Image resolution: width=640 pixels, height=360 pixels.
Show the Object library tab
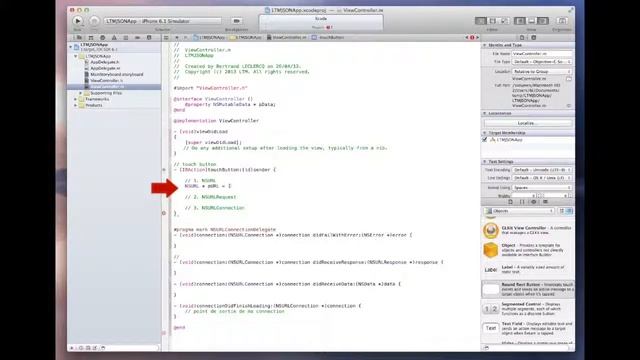[x=533, y=202]
